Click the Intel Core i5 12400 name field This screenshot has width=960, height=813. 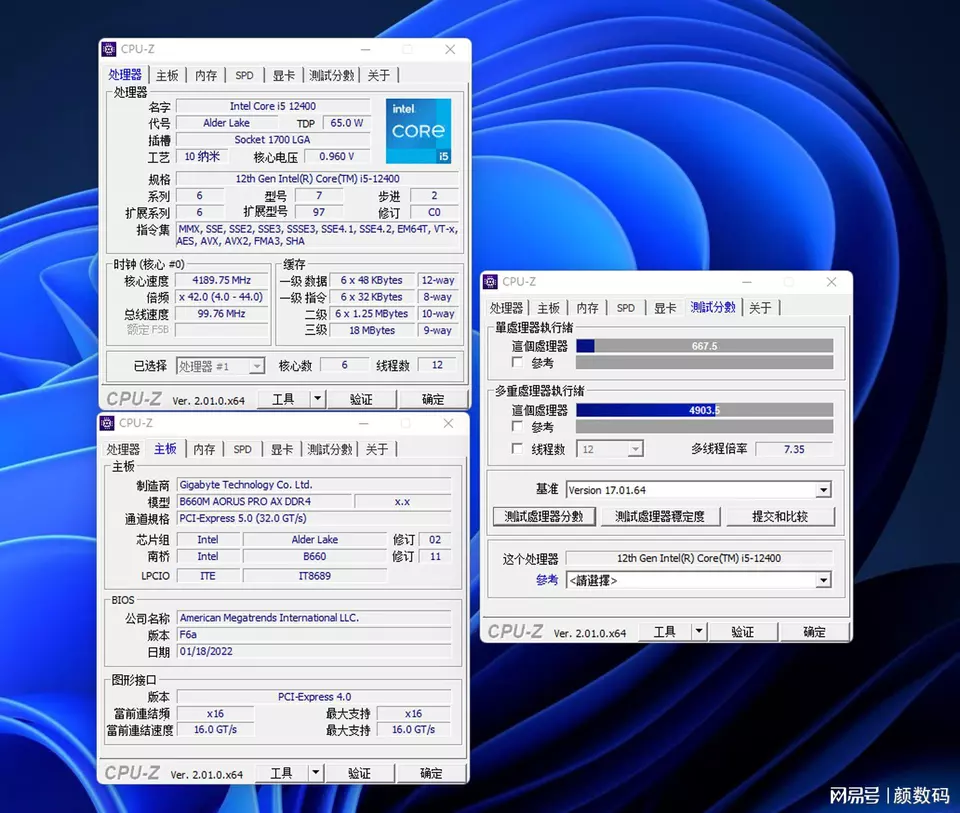pos(273,106)
